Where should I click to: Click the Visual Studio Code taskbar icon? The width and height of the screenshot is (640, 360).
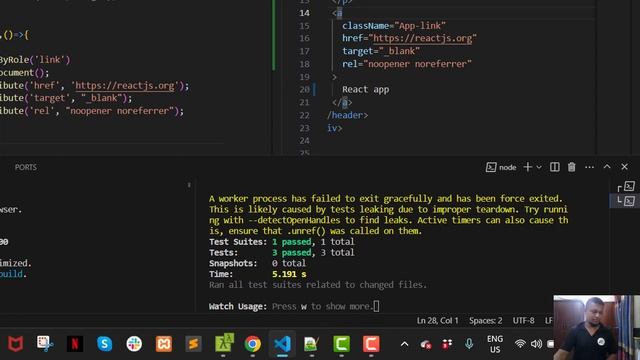click(282, 344)
